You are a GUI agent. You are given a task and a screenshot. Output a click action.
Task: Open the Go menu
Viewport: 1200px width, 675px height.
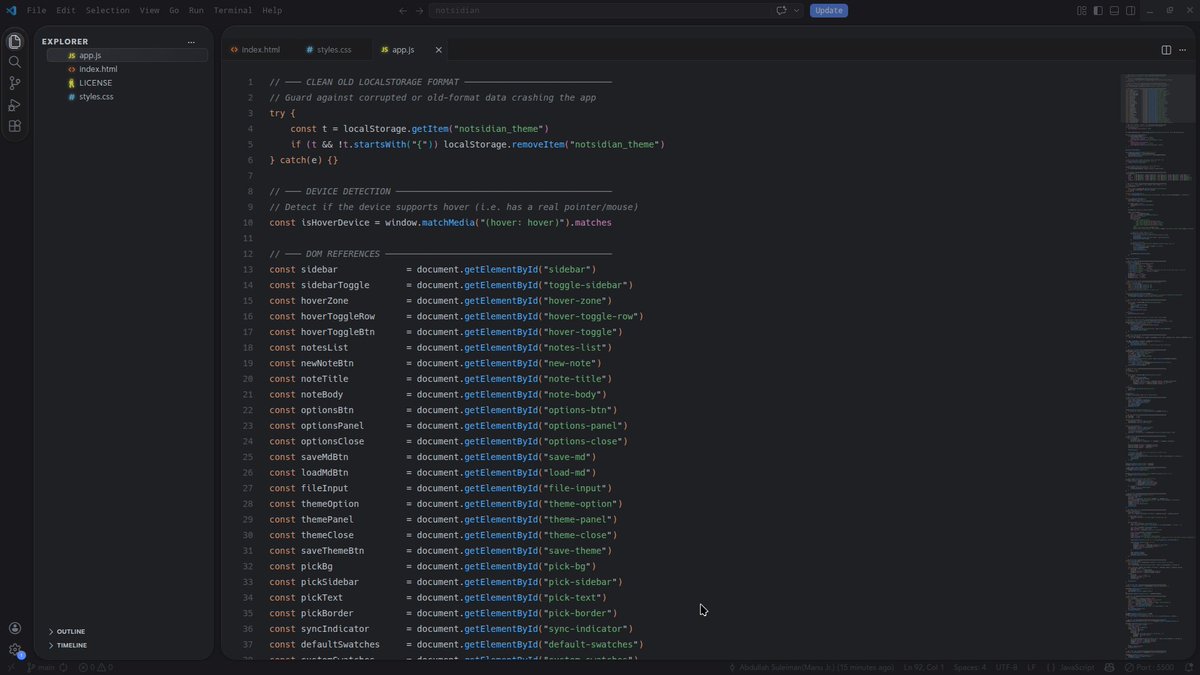[174, 10]
